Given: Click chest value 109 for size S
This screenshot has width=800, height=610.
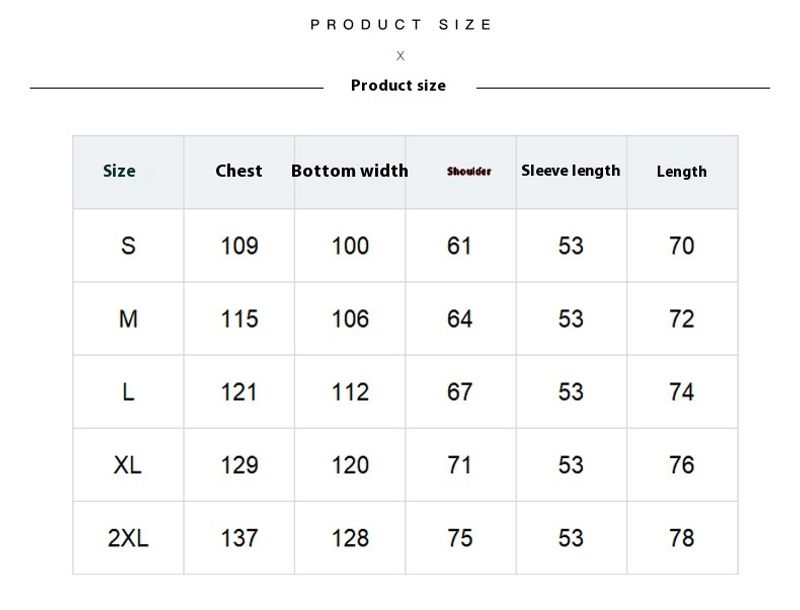Looking at the screenshot, I should click(x=239, y=246).
